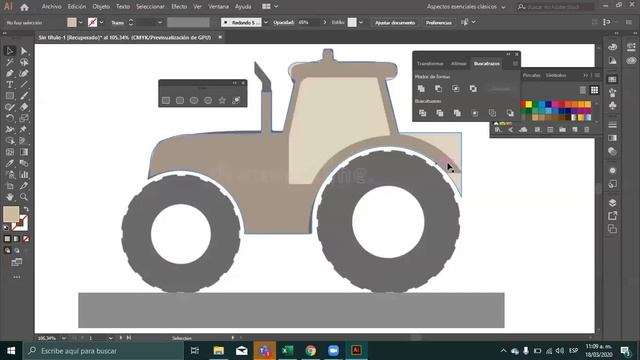Pick the Gradient tool

(x=24, y=152)
